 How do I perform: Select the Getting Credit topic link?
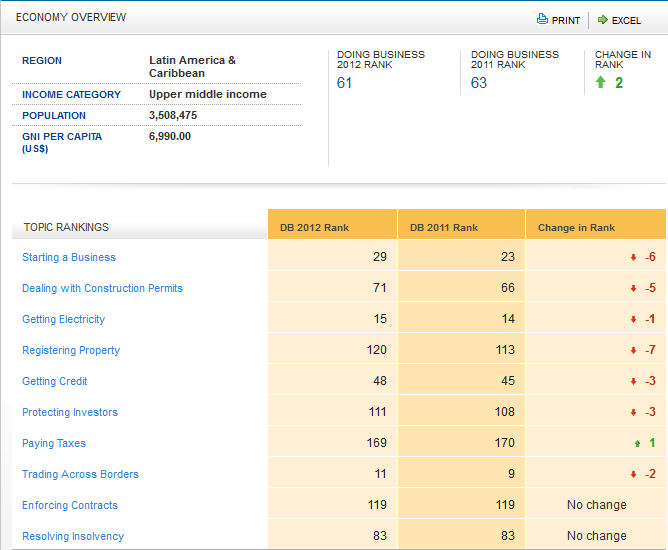55,381
